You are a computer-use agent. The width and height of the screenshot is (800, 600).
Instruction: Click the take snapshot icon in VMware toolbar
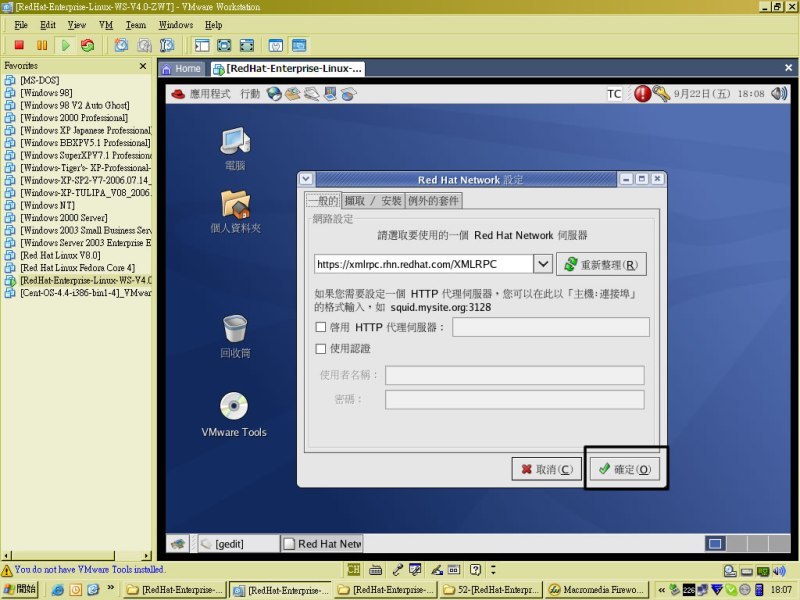[x=121, y=45]
